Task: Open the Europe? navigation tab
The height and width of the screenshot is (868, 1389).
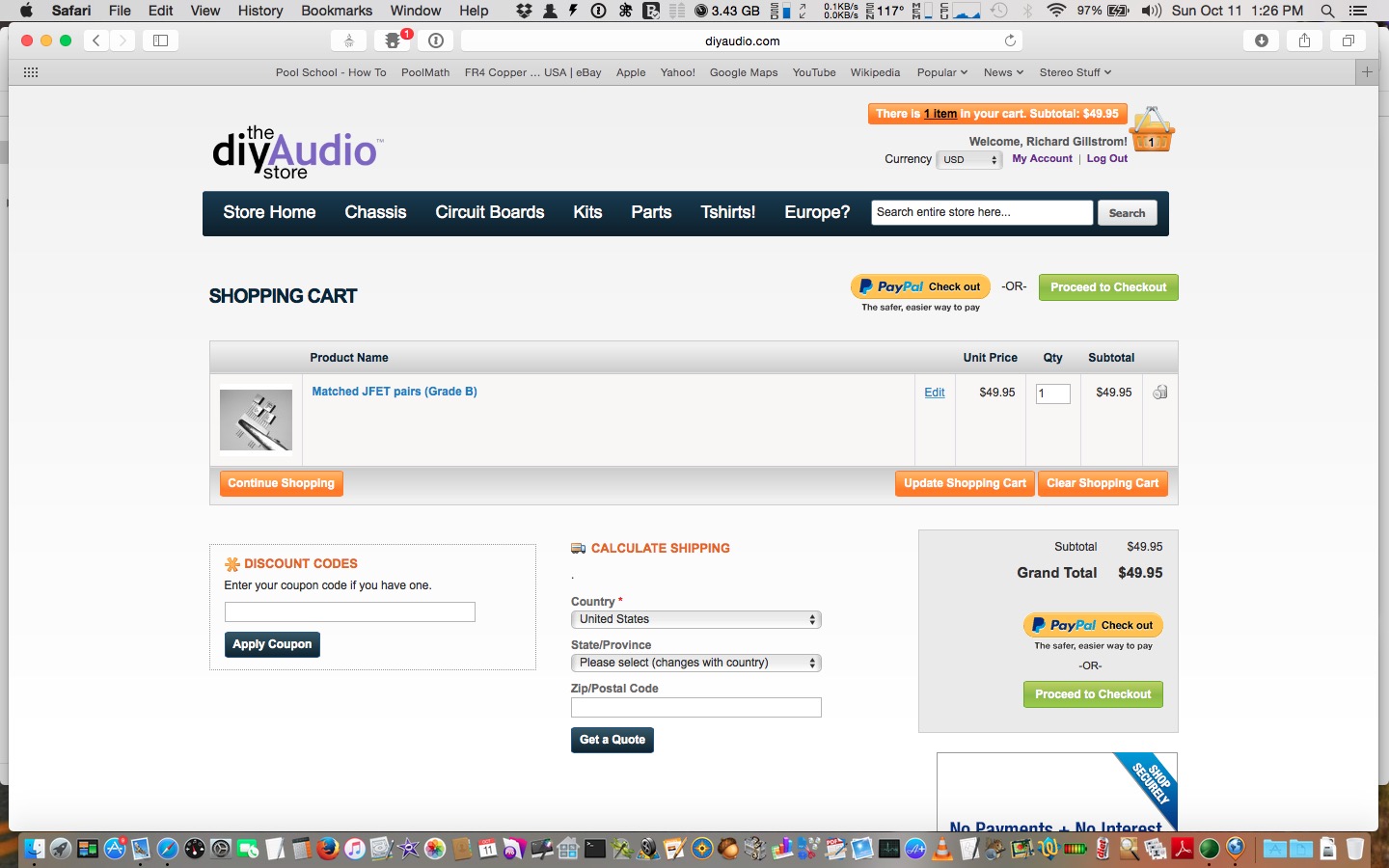Action: click(817, 212)
